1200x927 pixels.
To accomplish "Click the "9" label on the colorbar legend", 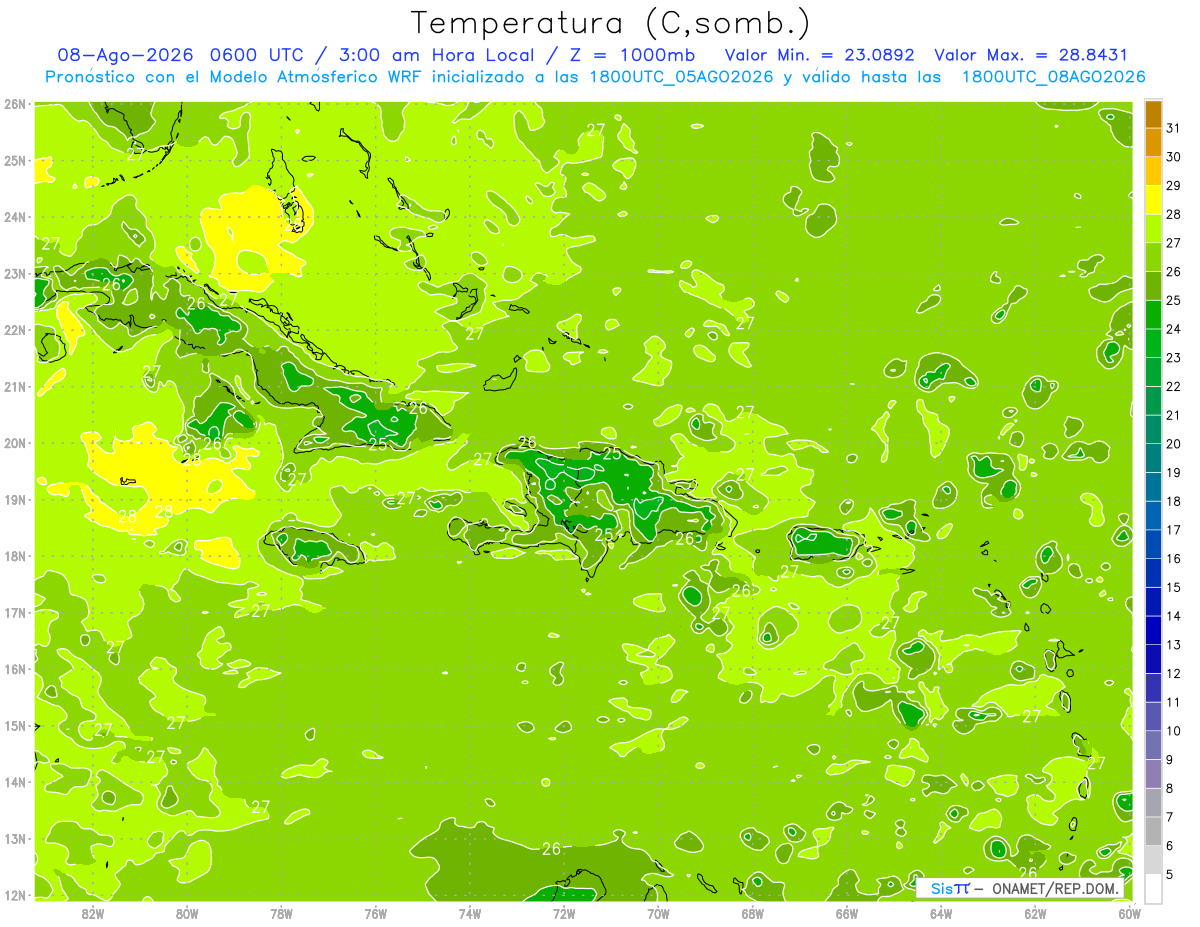I will [1170, 760].
